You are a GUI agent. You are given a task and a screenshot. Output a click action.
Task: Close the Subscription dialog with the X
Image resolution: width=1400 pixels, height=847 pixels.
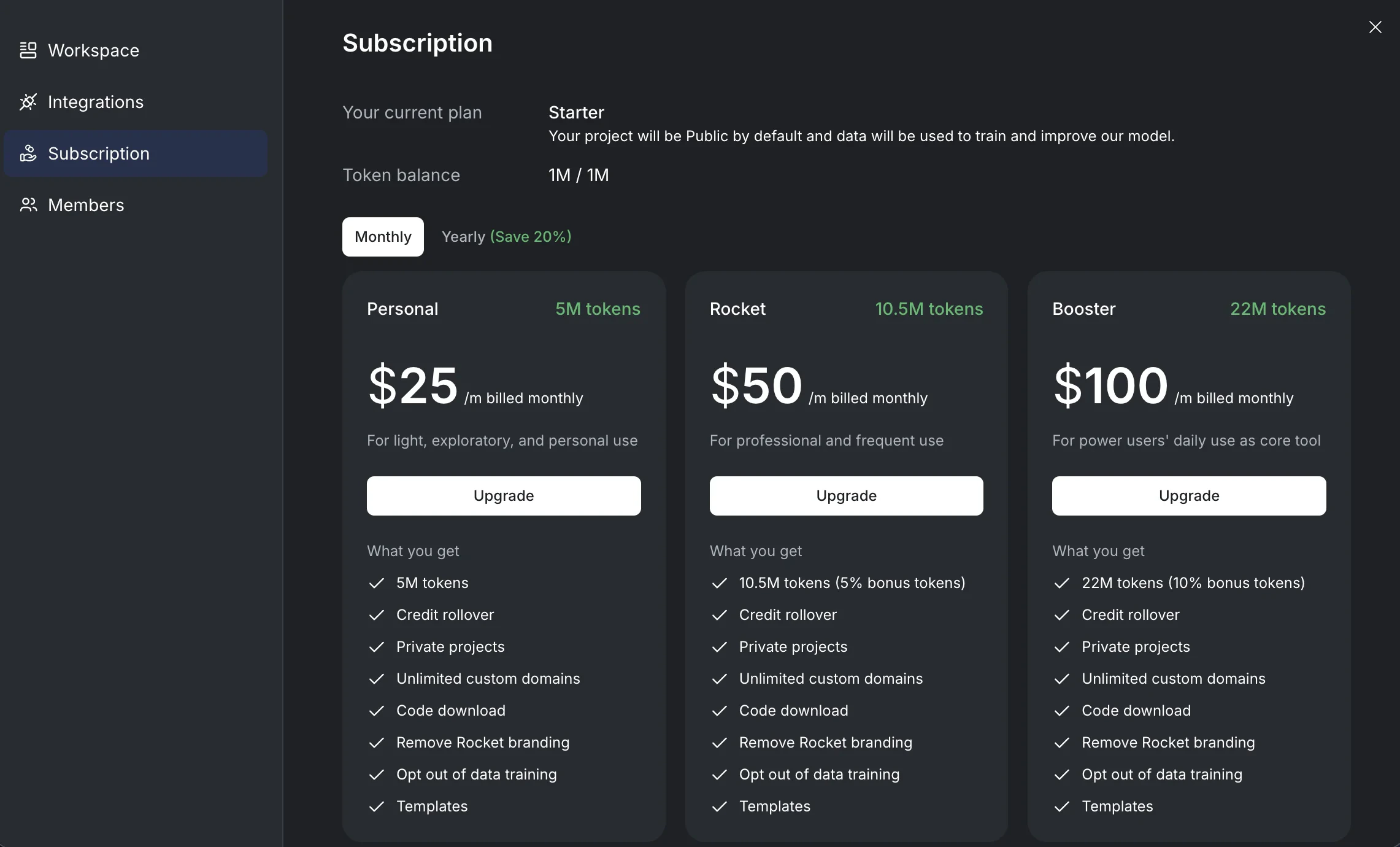1376,27
